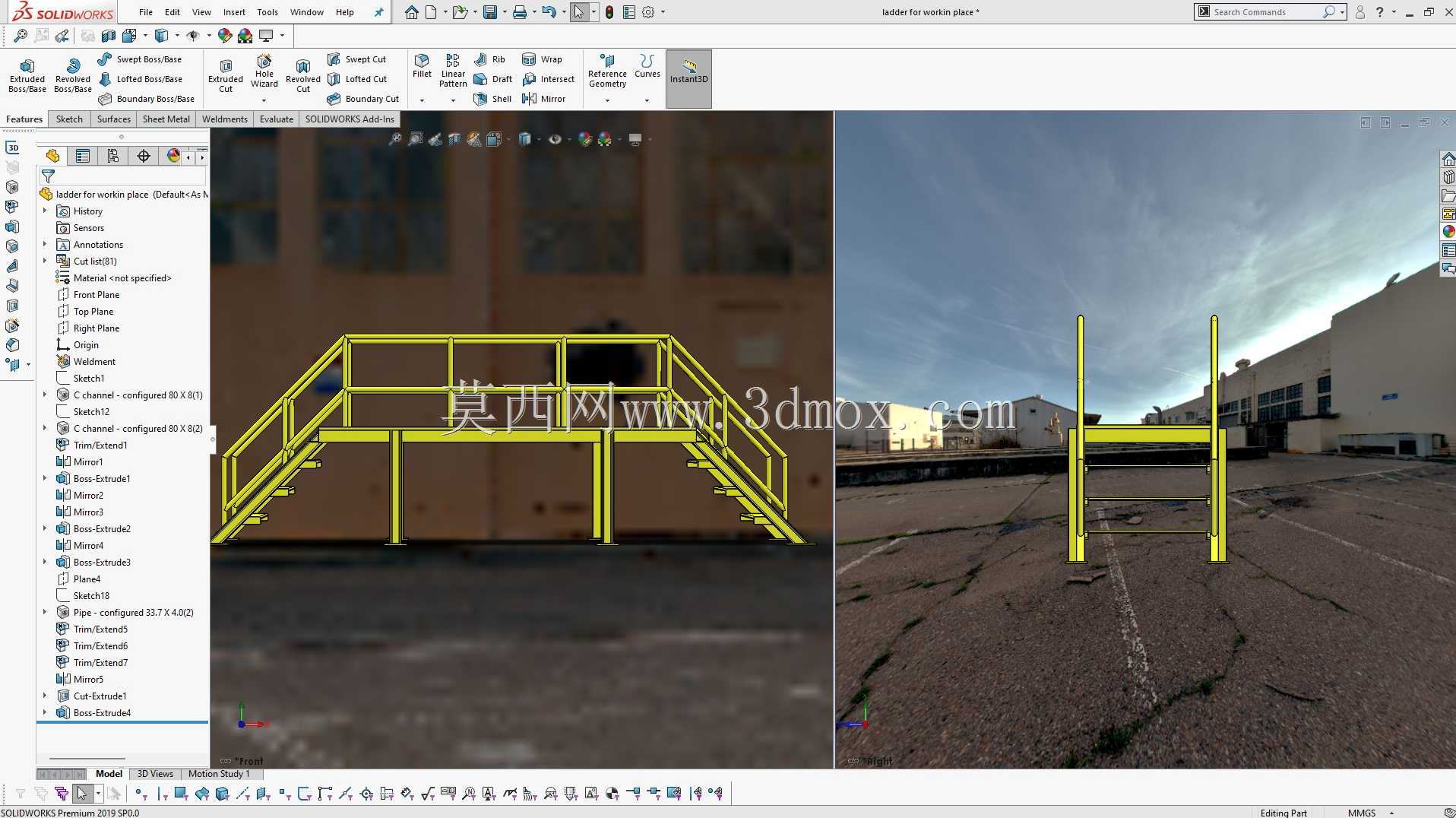Click the Lofted Cut command
The image size is (1456, 818).
357,79
